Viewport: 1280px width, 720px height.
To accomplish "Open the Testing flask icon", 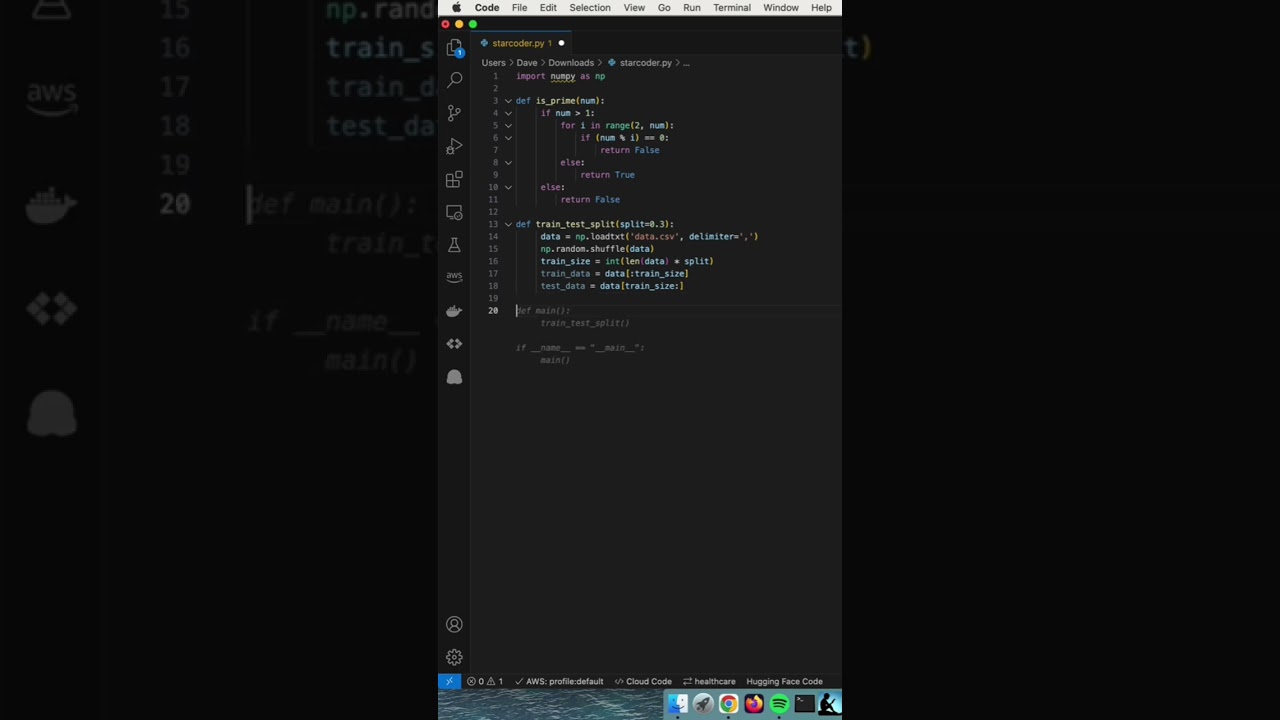I will click(454, 245).
